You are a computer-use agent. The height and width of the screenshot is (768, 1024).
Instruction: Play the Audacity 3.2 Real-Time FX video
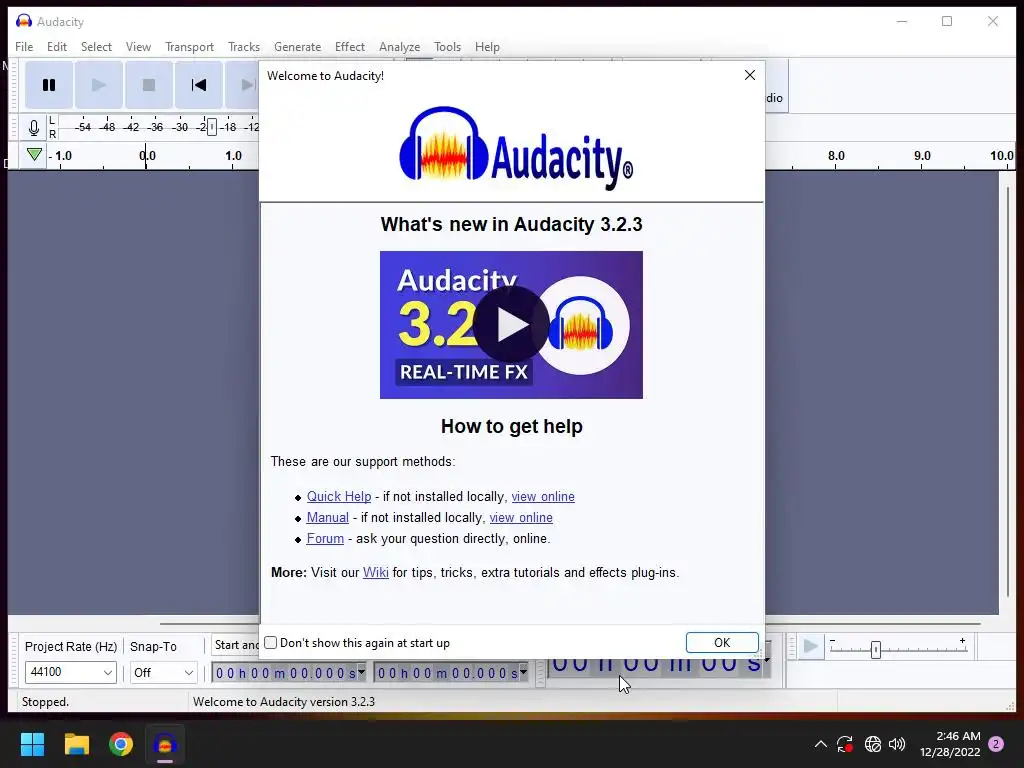tap(511, 325)
